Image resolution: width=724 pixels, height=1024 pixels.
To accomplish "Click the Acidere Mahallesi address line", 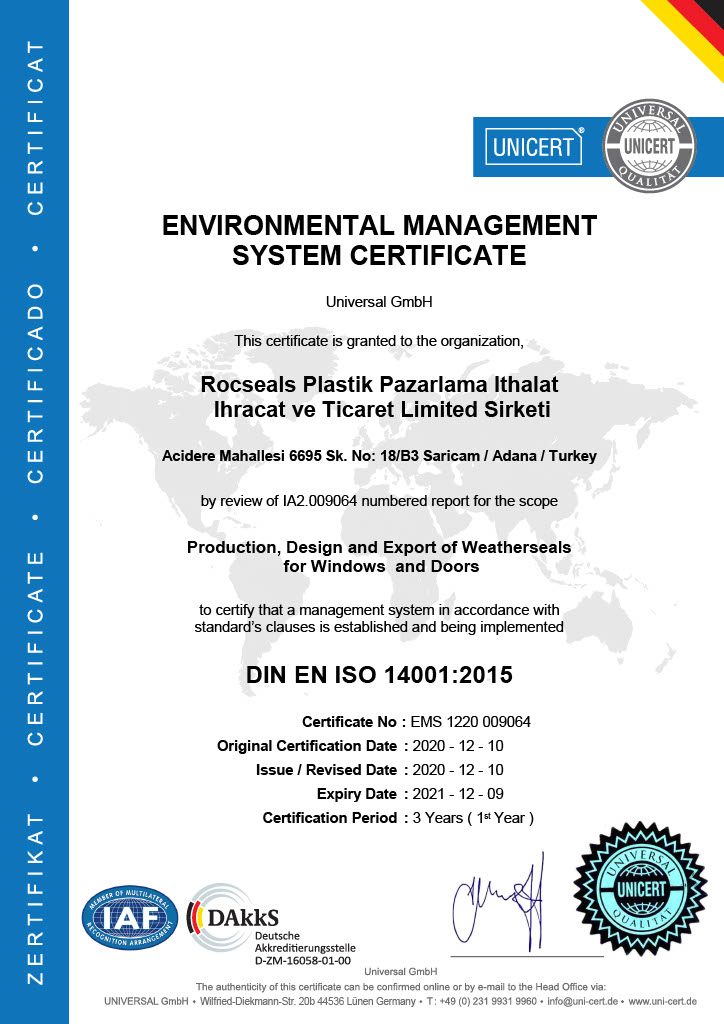I will point(379,456).
